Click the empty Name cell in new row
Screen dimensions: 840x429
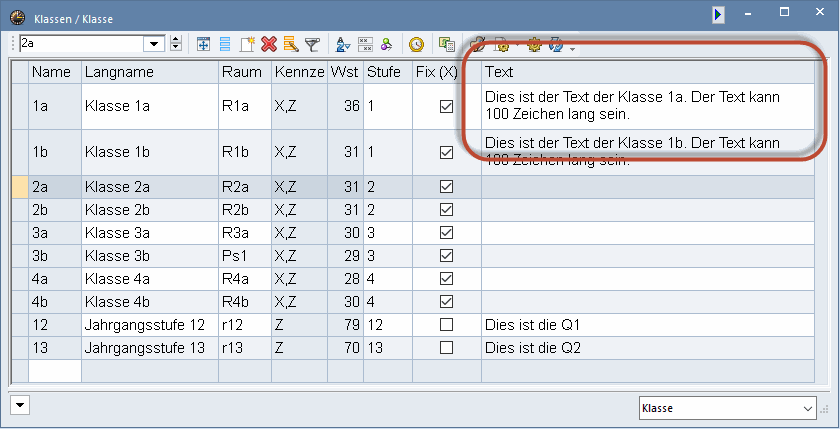point(55,371)
